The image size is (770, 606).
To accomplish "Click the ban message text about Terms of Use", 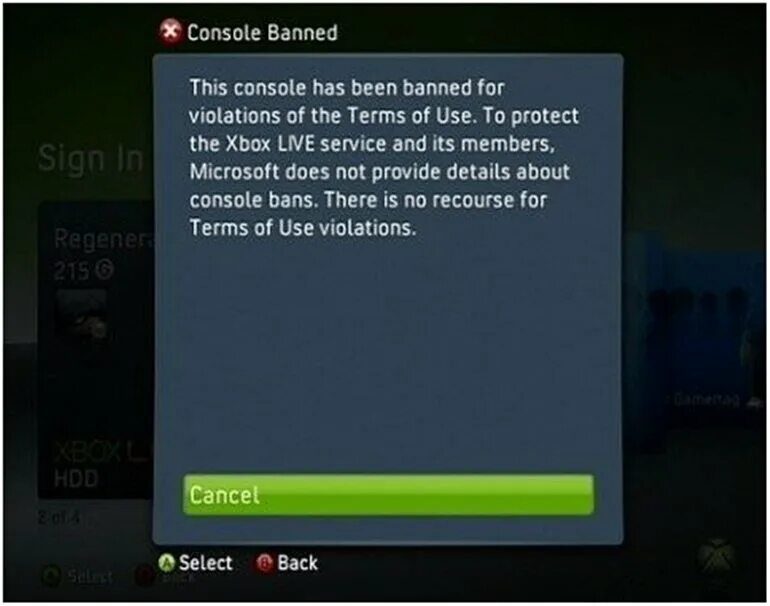I will click(384, 158).
